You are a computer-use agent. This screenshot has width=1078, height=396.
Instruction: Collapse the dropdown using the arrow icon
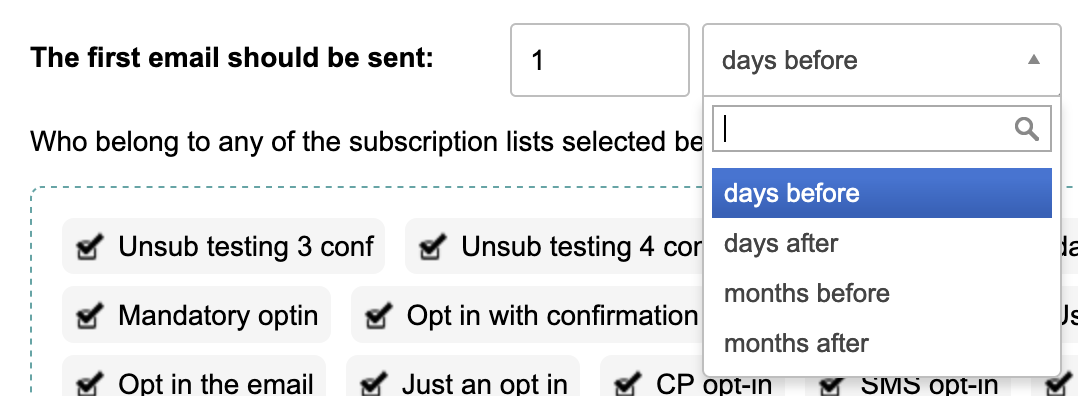[1033, 60]
